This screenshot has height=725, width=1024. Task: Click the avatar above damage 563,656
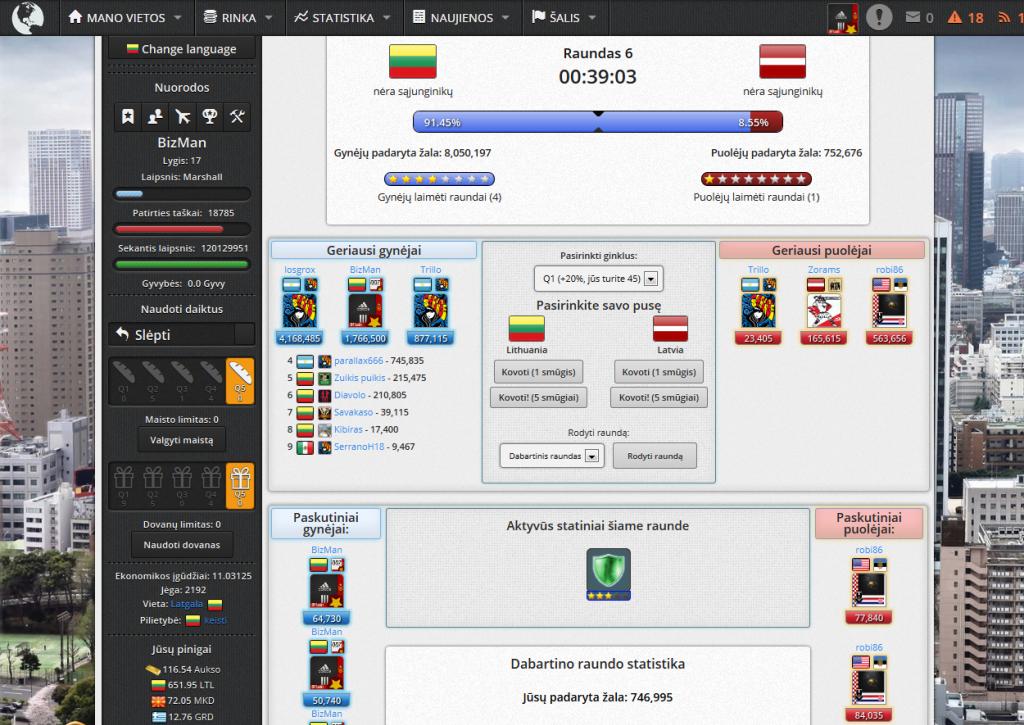click(889, 310)
